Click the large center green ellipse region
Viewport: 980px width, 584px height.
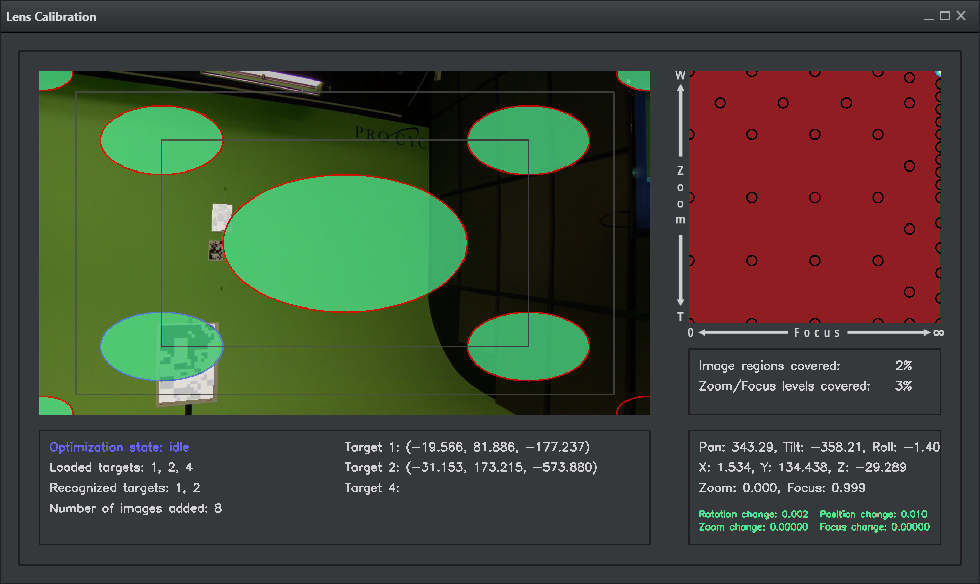click(345, 243)
